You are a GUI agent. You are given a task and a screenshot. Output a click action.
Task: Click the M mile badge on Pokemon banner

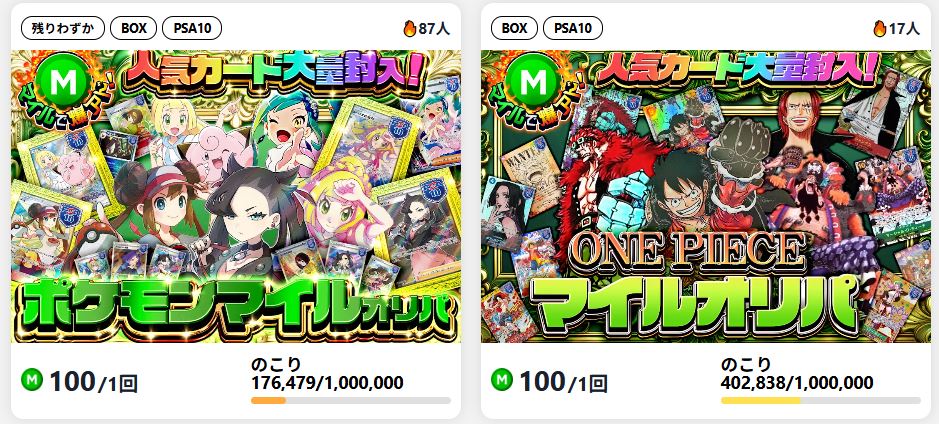pyautogui.click(x=63, y=84)
